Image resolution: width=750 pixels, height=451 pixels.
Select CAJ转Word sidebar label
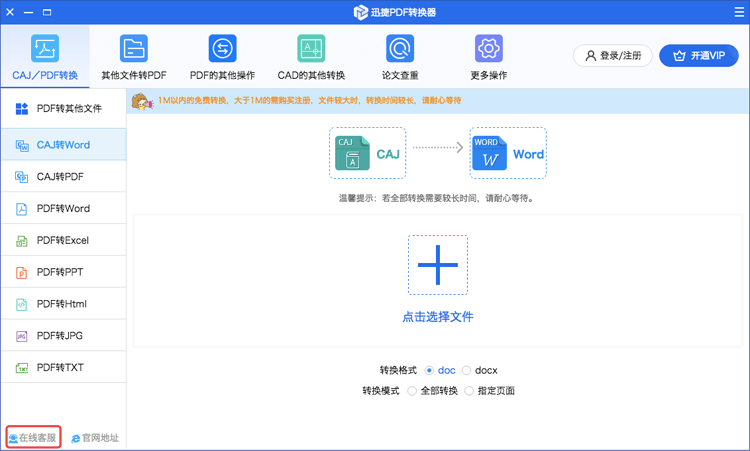[63, 145]
